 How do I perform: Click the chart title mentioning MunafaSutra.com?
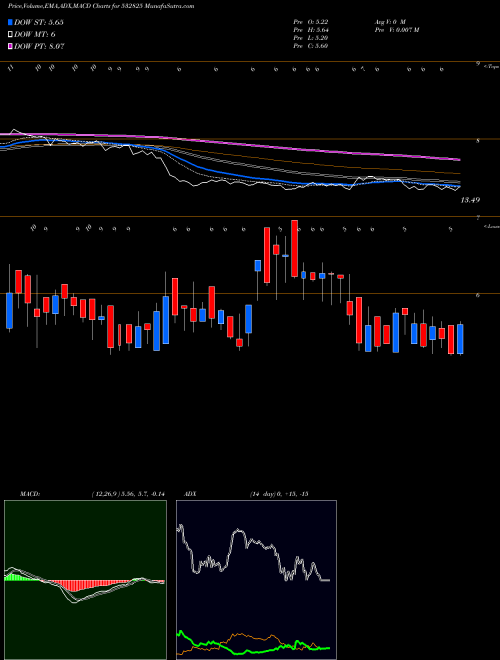click(101, 7)
